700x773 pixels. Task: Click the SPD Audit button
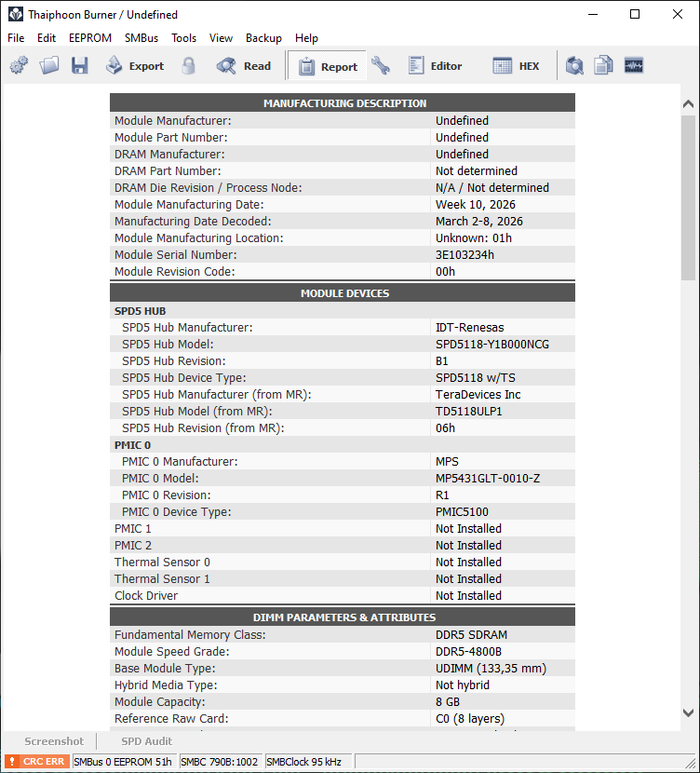[147, 741]
